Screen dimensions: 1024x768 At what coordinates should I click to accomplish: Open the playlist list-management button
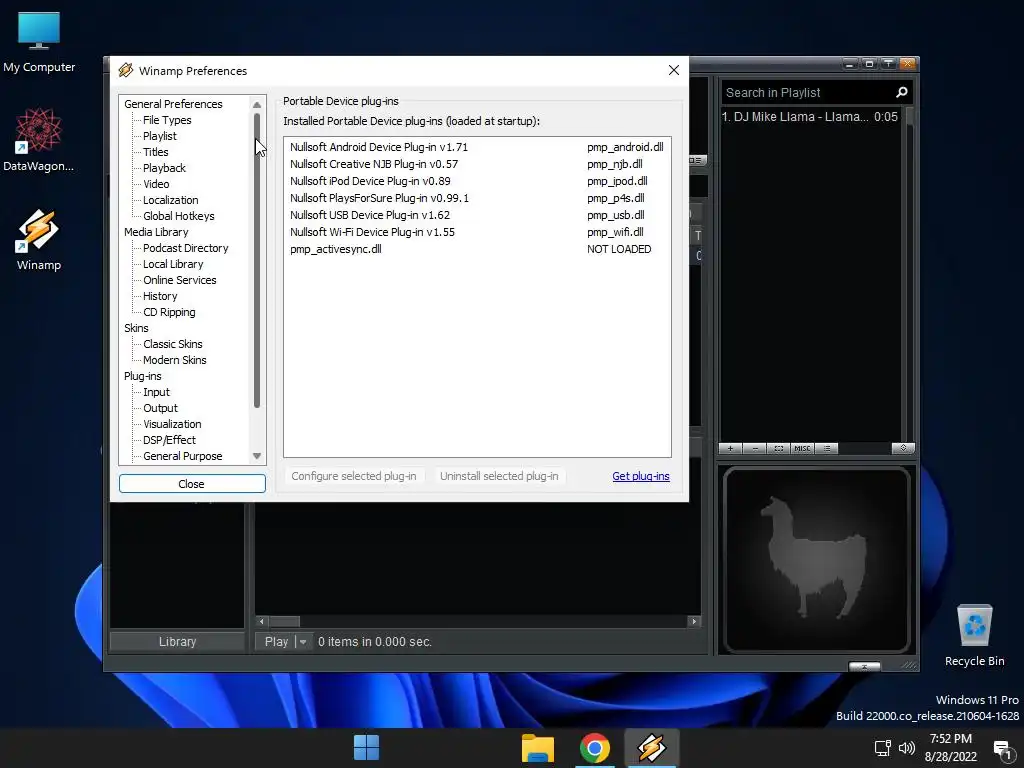click(x=827, y=449)
